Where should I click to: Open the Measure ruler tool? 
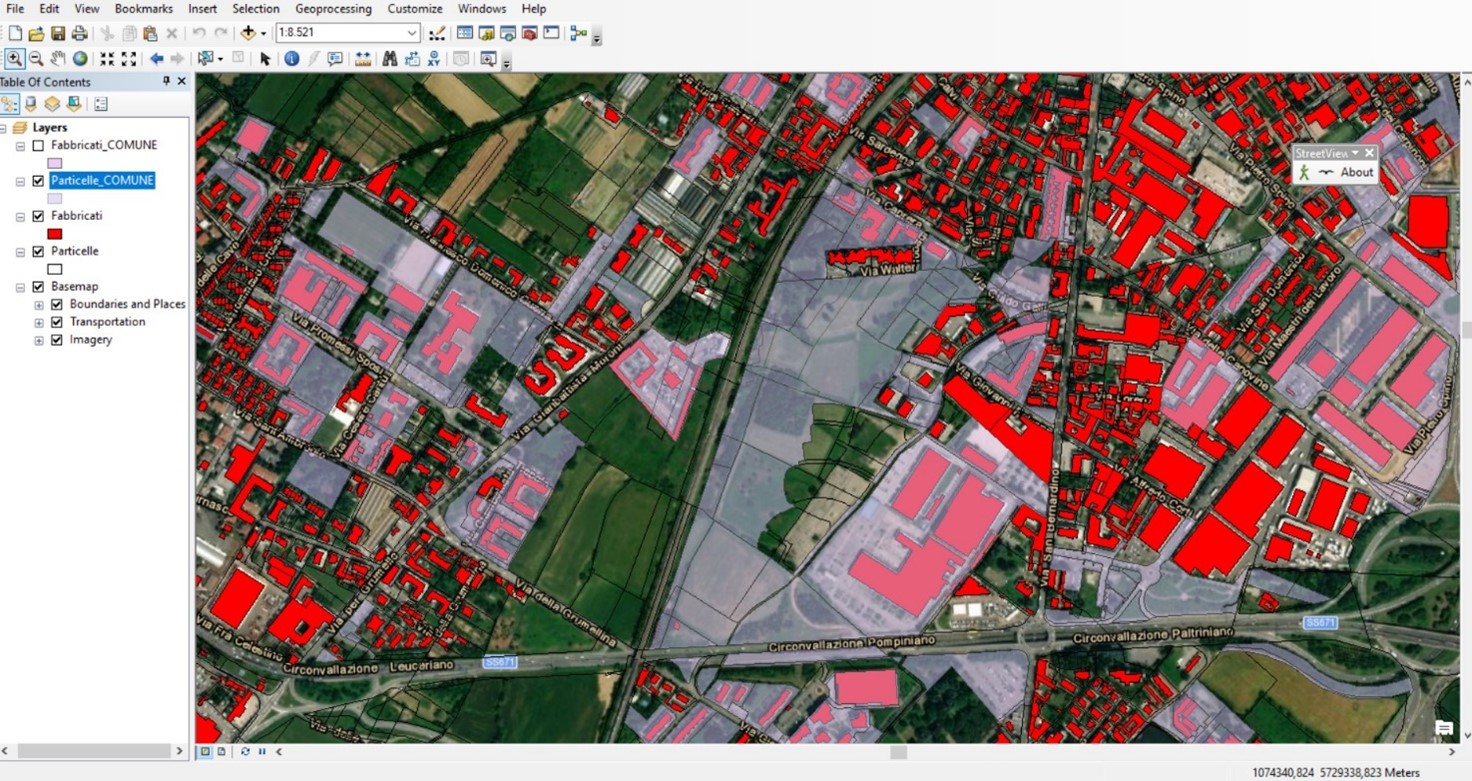(x=363, y=59)
